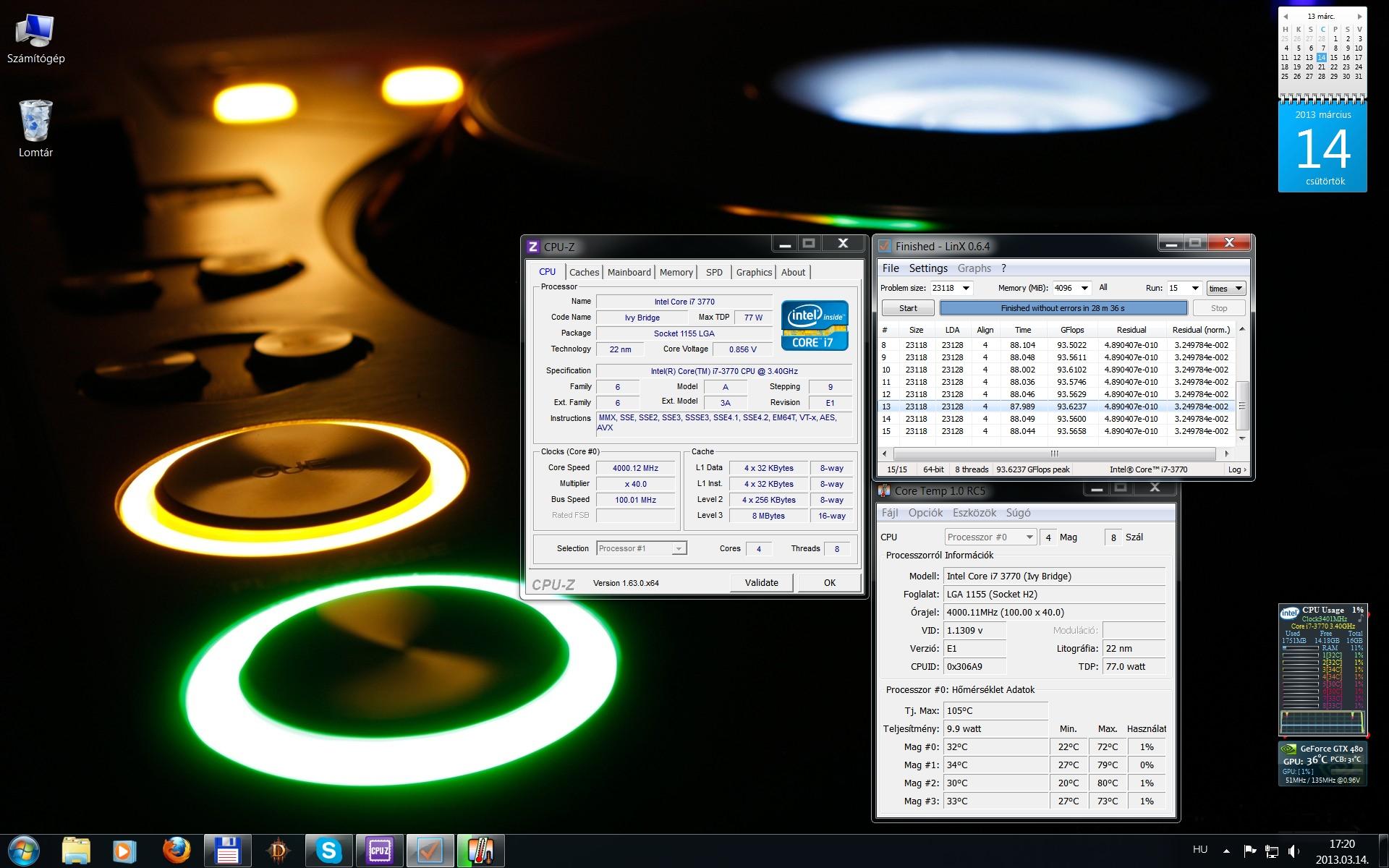
Task: Click the Core Temp thermometer taskbar icon
Action: click(480, 851)
